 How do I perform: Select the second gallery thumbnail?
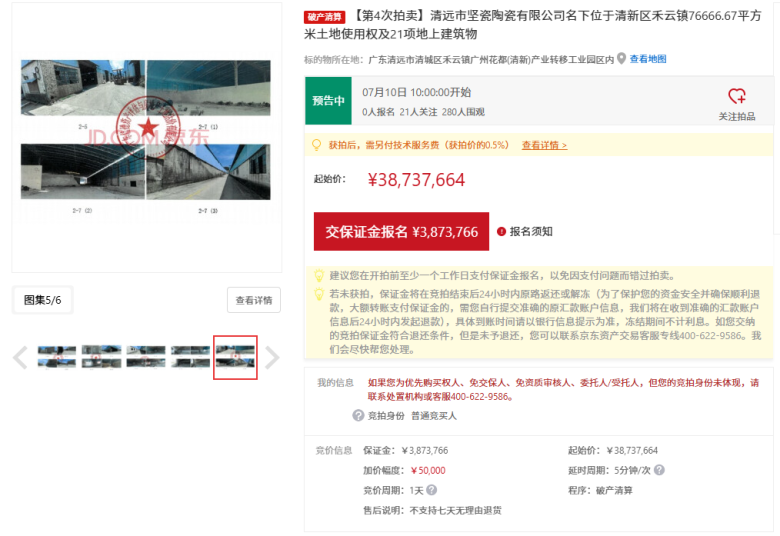click(101, 357)
